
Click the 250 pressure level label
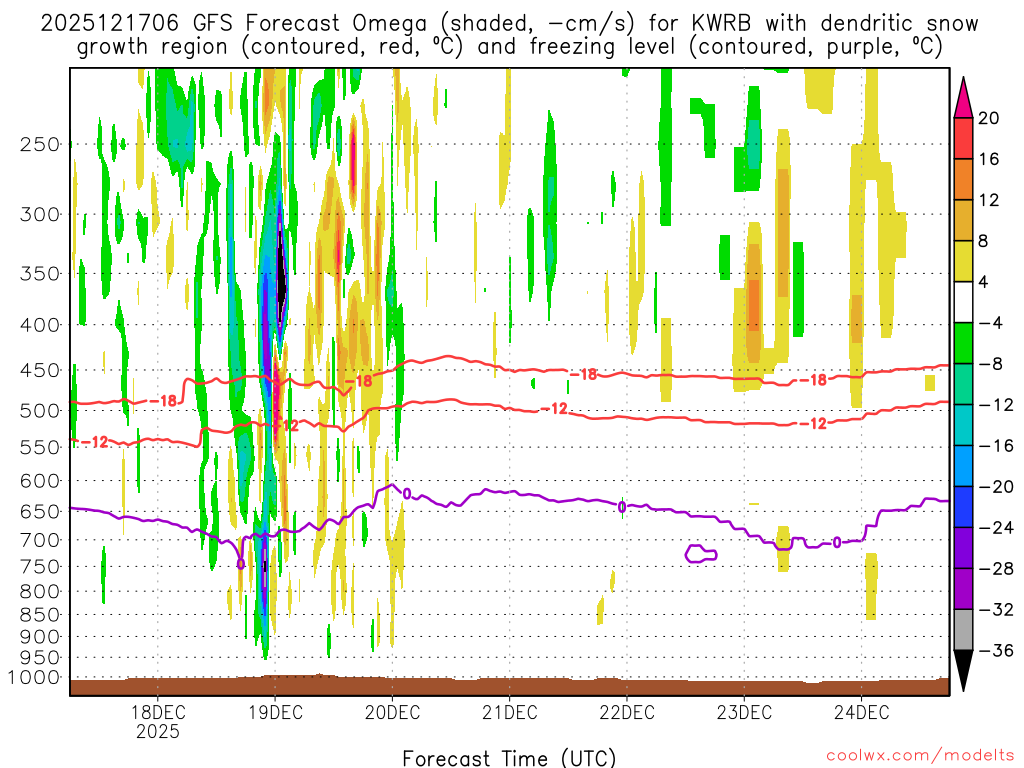pyautogui.click(x=40, y=144)
